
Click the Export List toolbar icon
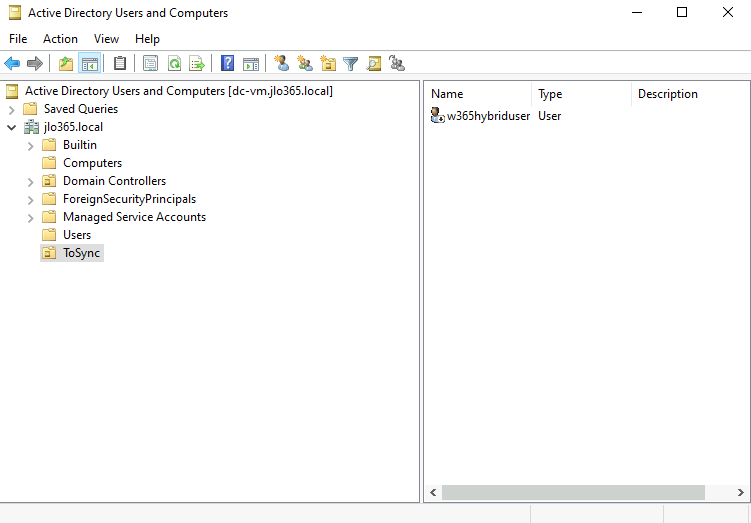[197, 63]
